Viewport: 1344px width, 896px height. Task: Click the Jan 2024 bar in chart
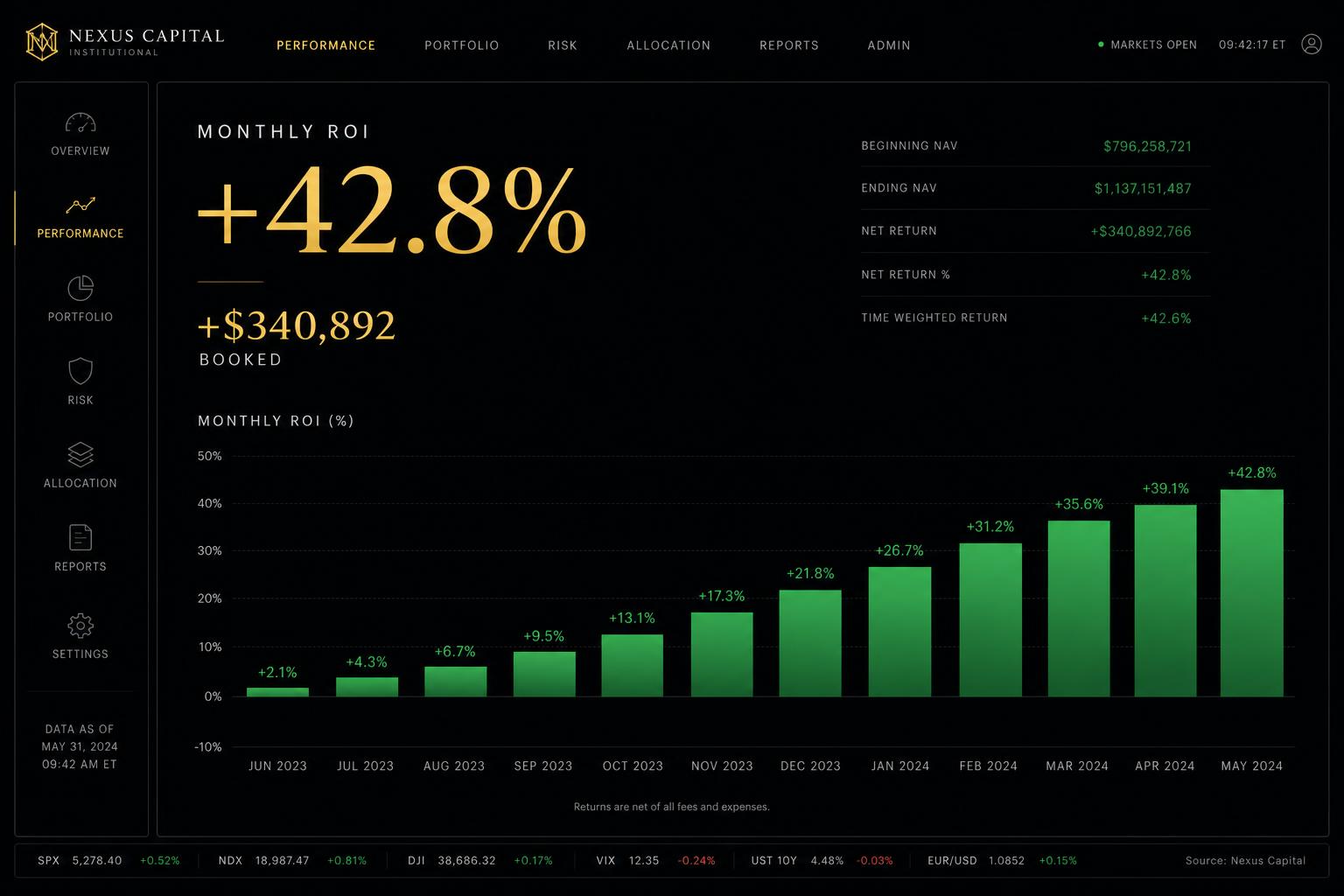click(x=899, y=632)
